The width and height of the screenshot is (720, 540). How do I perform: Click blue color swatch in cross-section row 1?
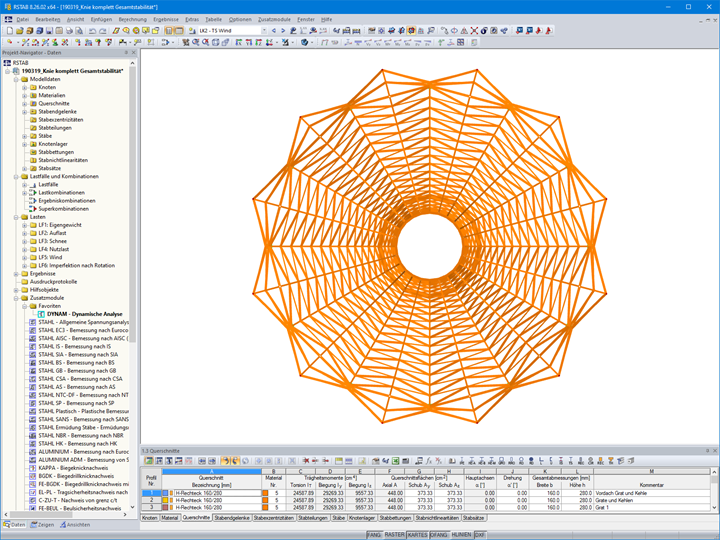coord(165,493)
